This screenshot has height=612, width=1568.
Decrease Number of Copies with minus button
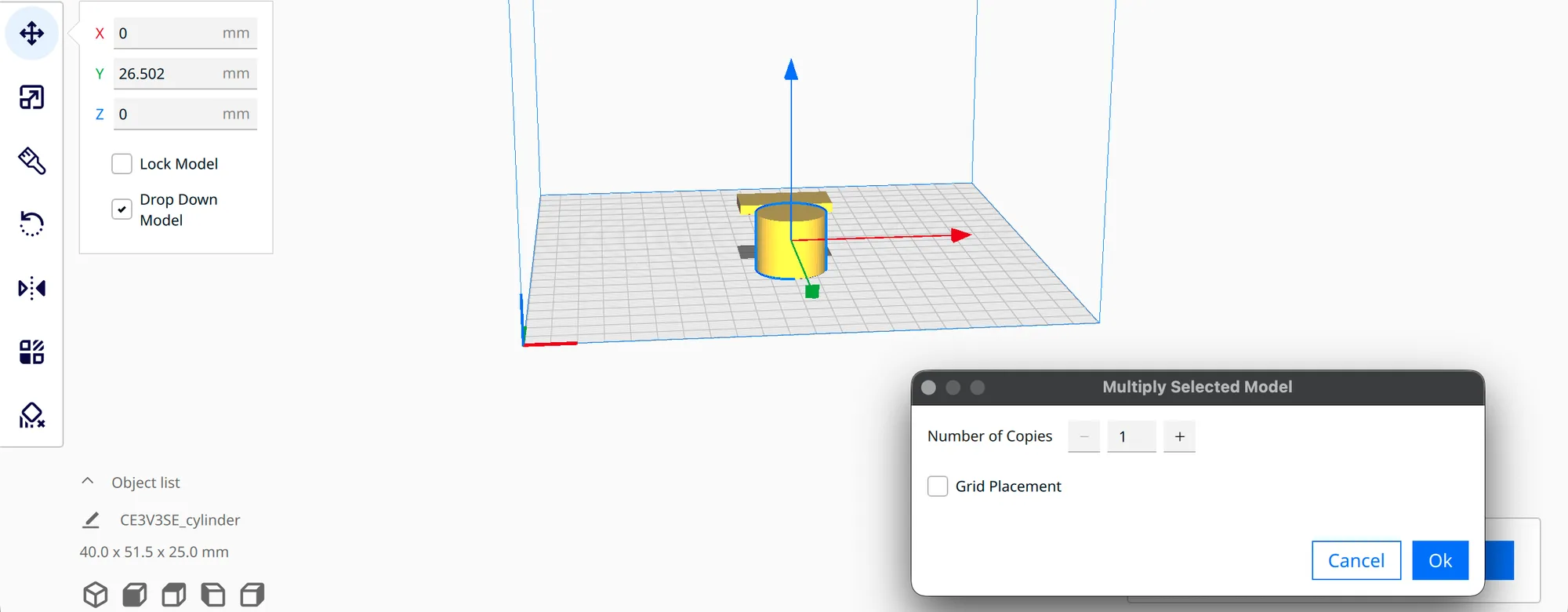click(x=1084, y=437)
